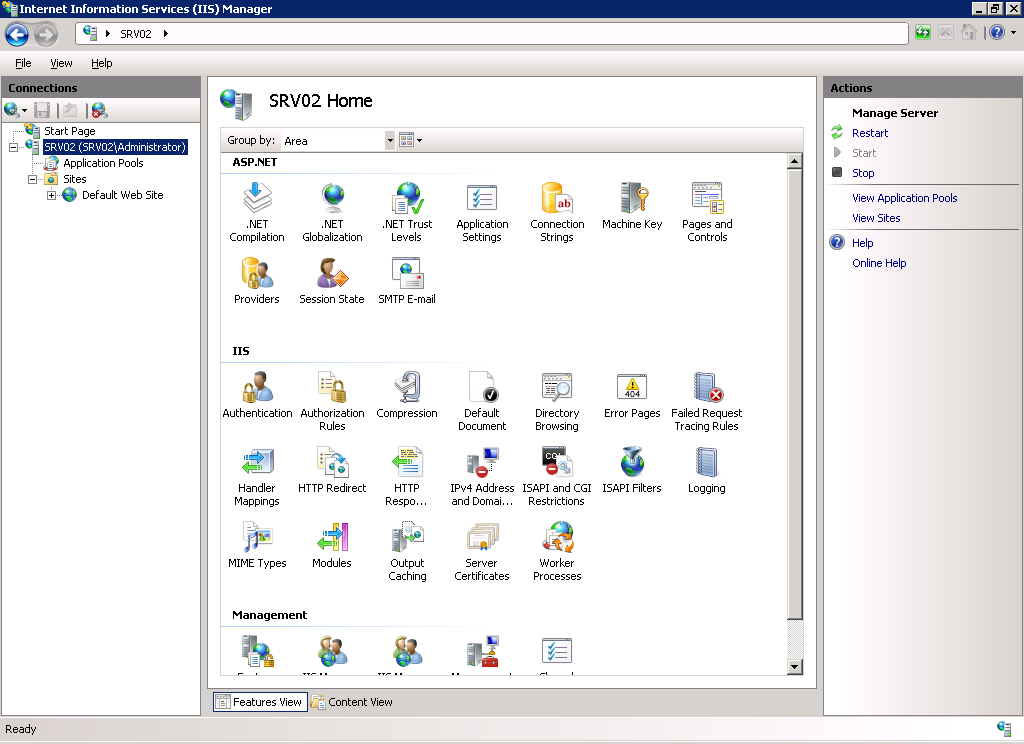1024x744 pixels.
Task: Open IPv4 Address and Domain Restrictions
Action: [x=482, y=476]
